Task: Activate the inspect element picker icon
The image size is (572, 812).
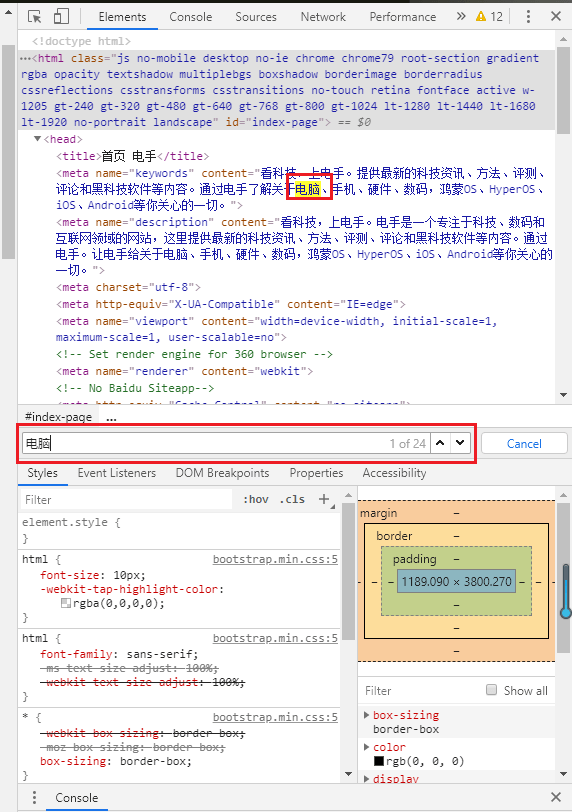Action: pyautogui.click(x=35, y=17)
